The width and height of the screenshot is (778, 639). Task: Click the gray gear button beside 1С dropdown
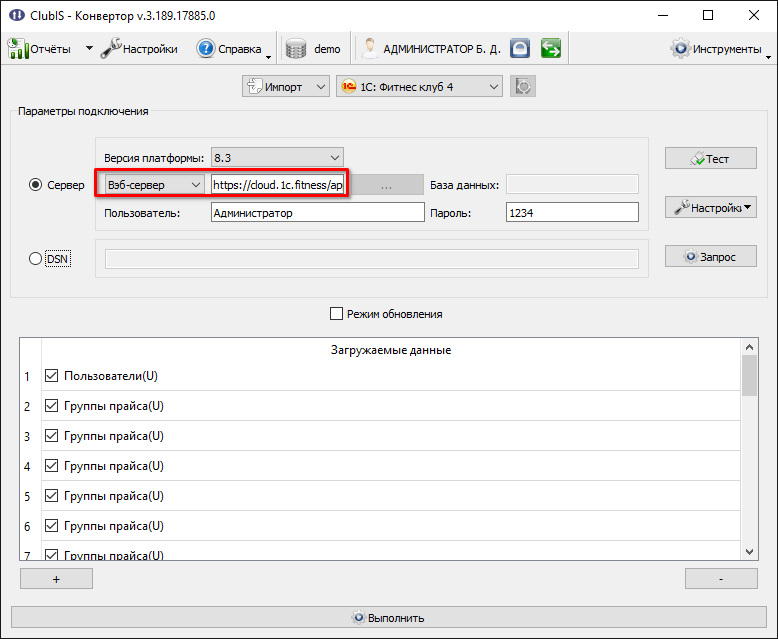click(x=523, y=87)
